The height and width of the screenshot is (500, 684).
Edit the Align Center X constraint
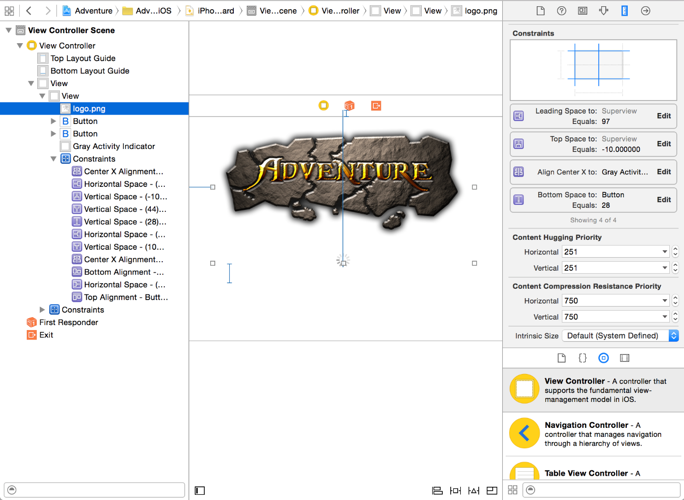click(x=663, y=171)
